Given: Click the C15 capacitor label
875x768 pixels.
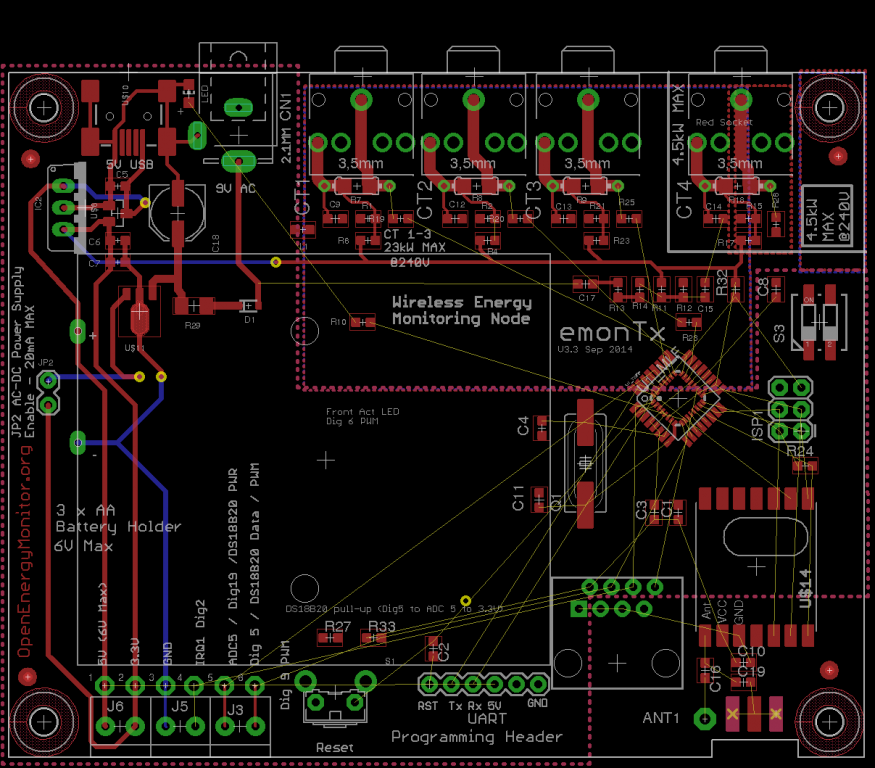Looking at the screenshot, I should 705,309.
